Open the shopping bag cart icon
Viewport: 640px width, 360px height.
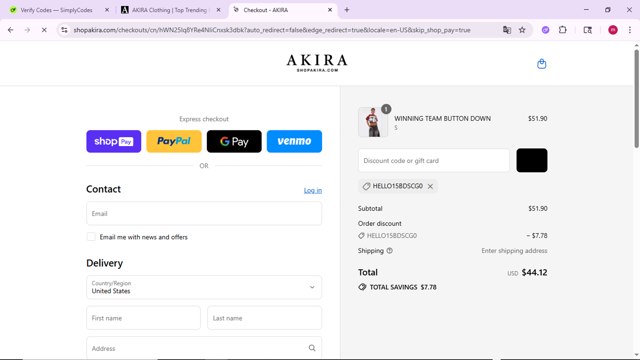pos(541,64)
